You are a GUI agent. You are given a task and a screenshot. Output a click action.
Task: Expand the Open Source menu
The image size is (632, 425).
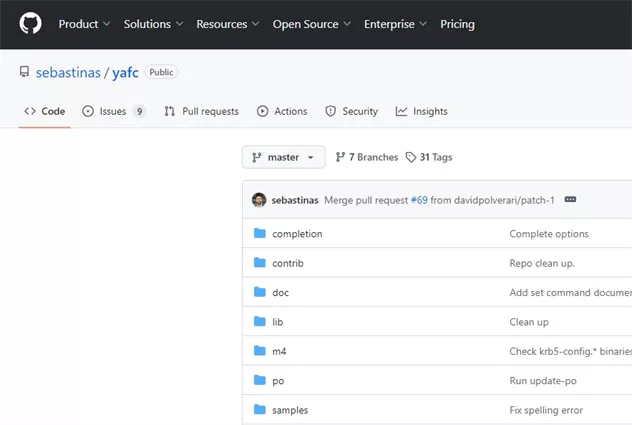point(312,24)
